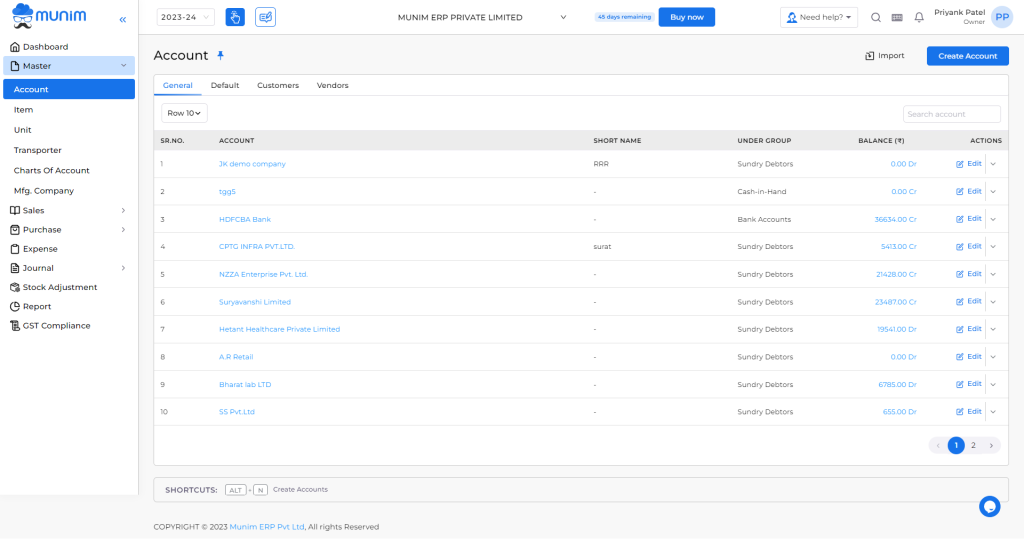Click the 45 days remaining badge
This screenshot has width=1024, height=539.
click(x=624, y=17)
